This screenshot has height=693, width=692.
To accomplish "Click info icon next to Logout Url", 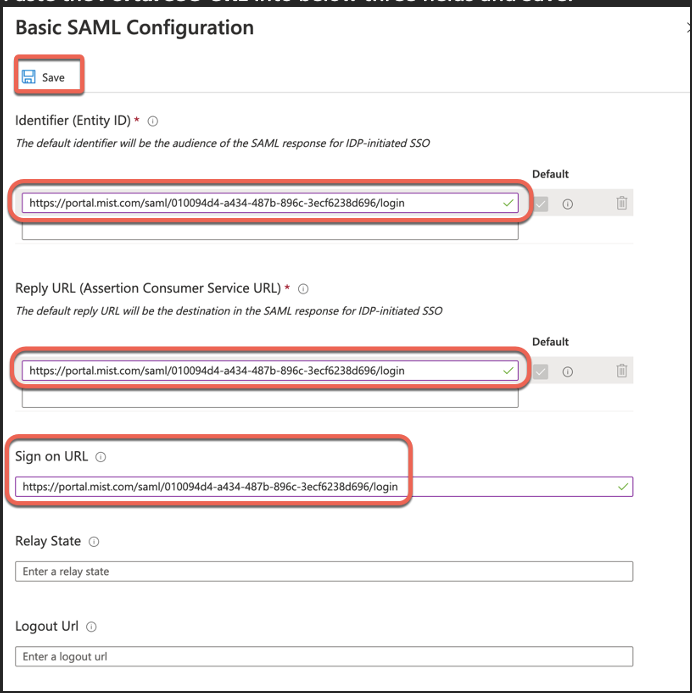I will (90, 627).
